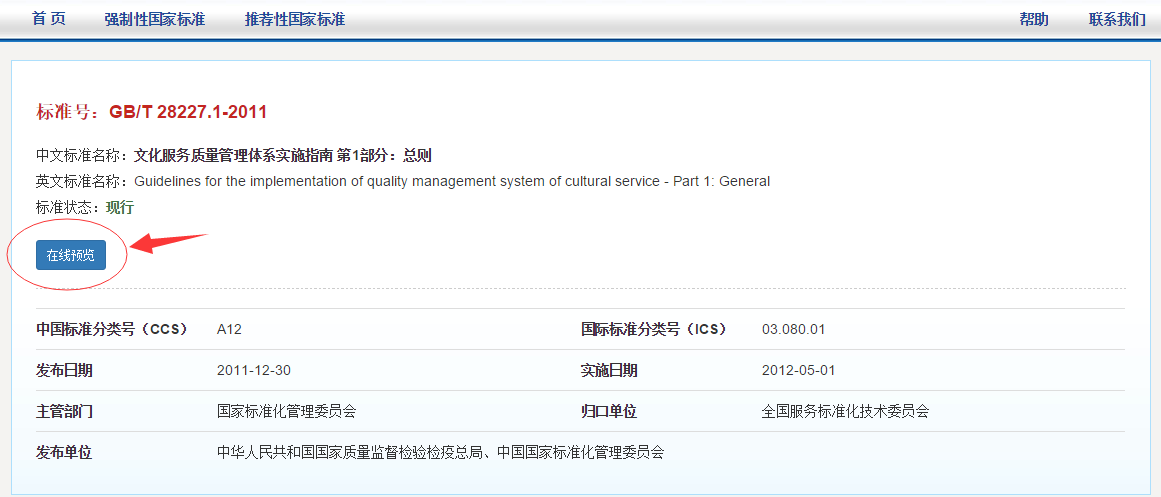This screenshot has height=497, width=1161.
Task: Click the 现行 status text
Action: (120, 207)
